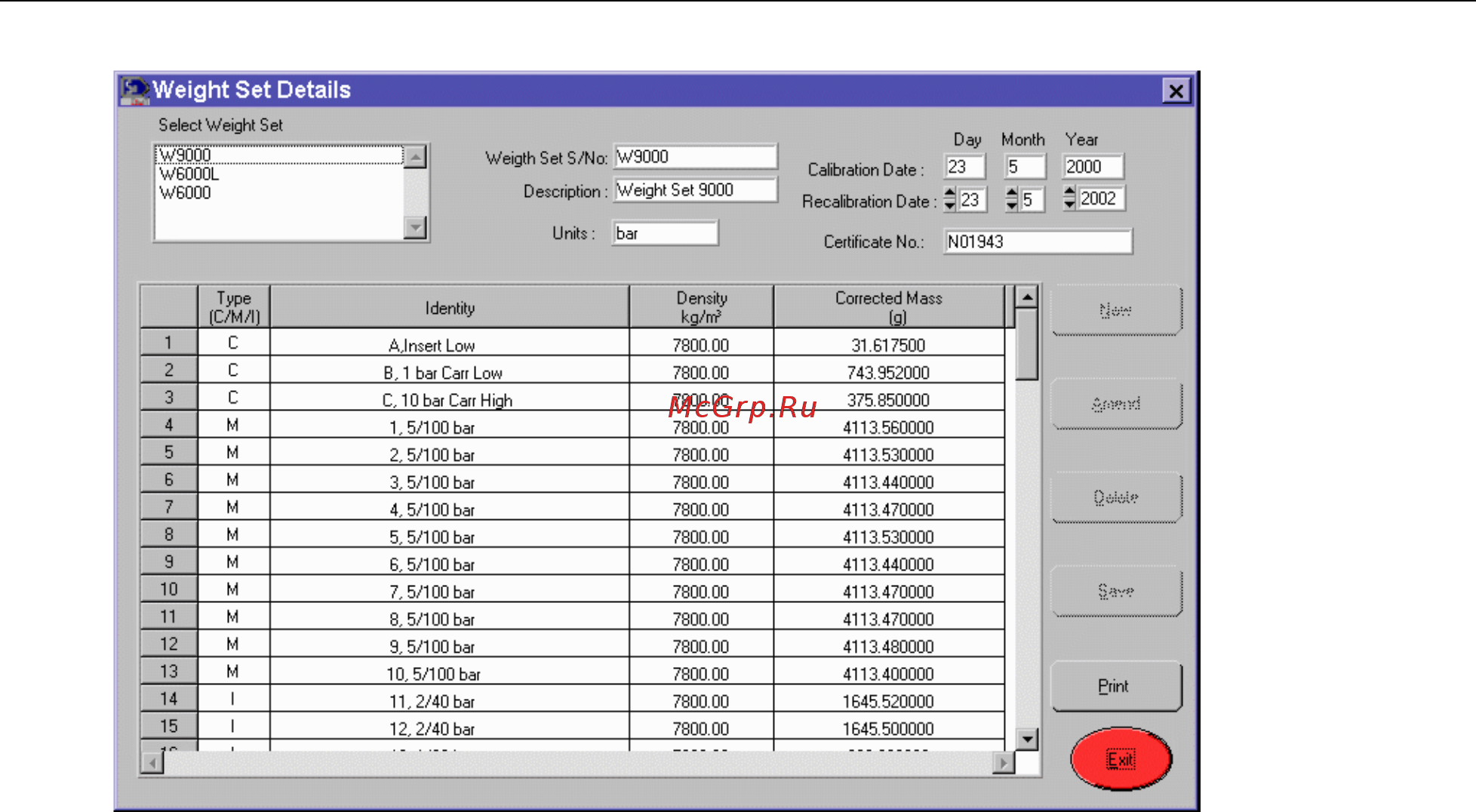Click the cell '5, 5/100 bar'
Viewport: 1476px width, 812px height.
tap(450, 534)
